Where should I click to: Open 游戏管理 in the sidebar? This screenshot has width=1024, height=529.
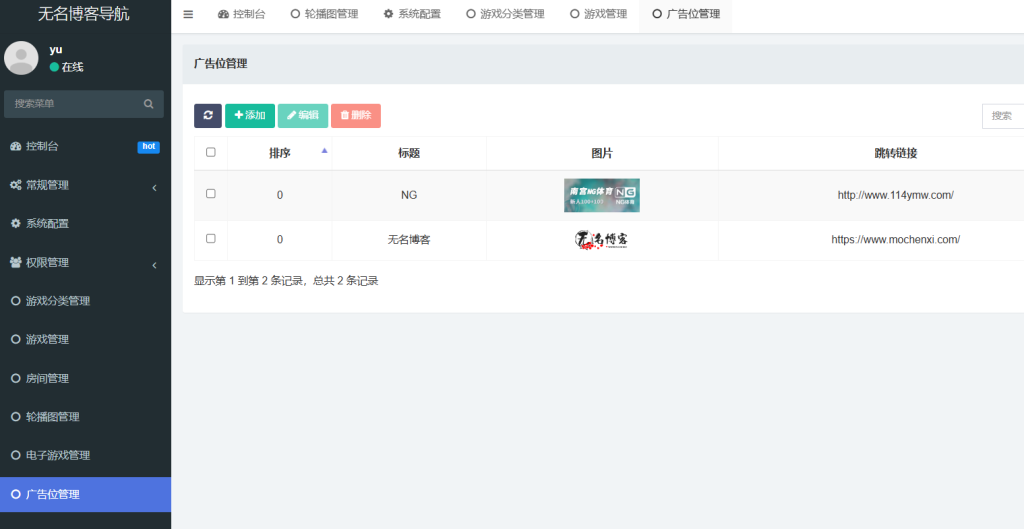click(85, 340)
